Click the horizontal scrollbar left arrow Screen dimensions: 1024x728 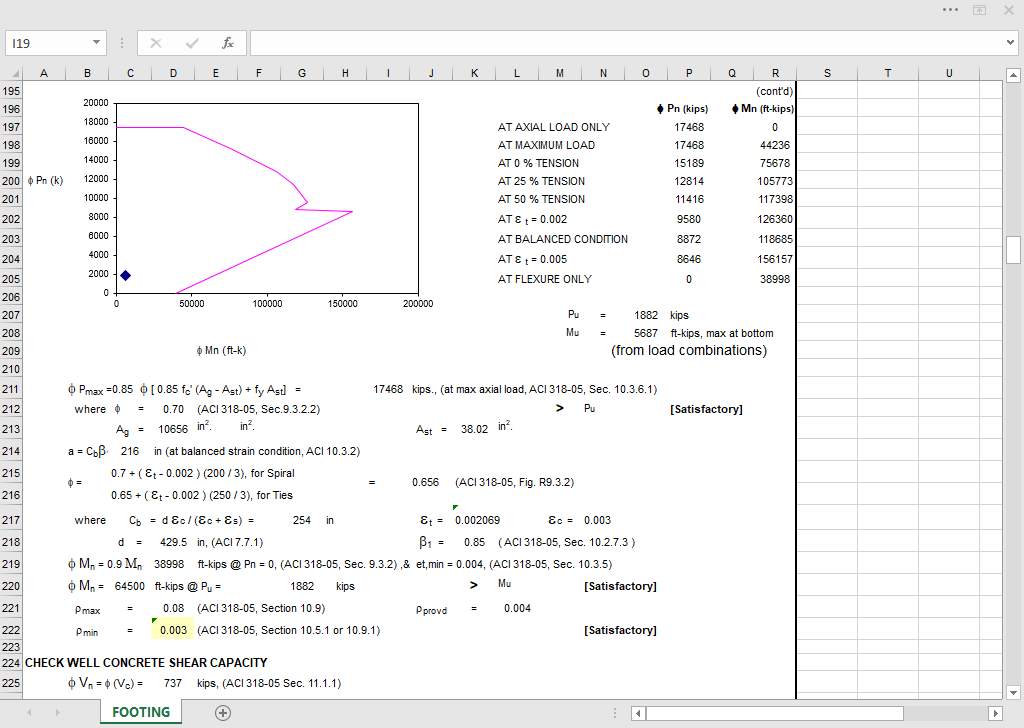tap(639, 713)
